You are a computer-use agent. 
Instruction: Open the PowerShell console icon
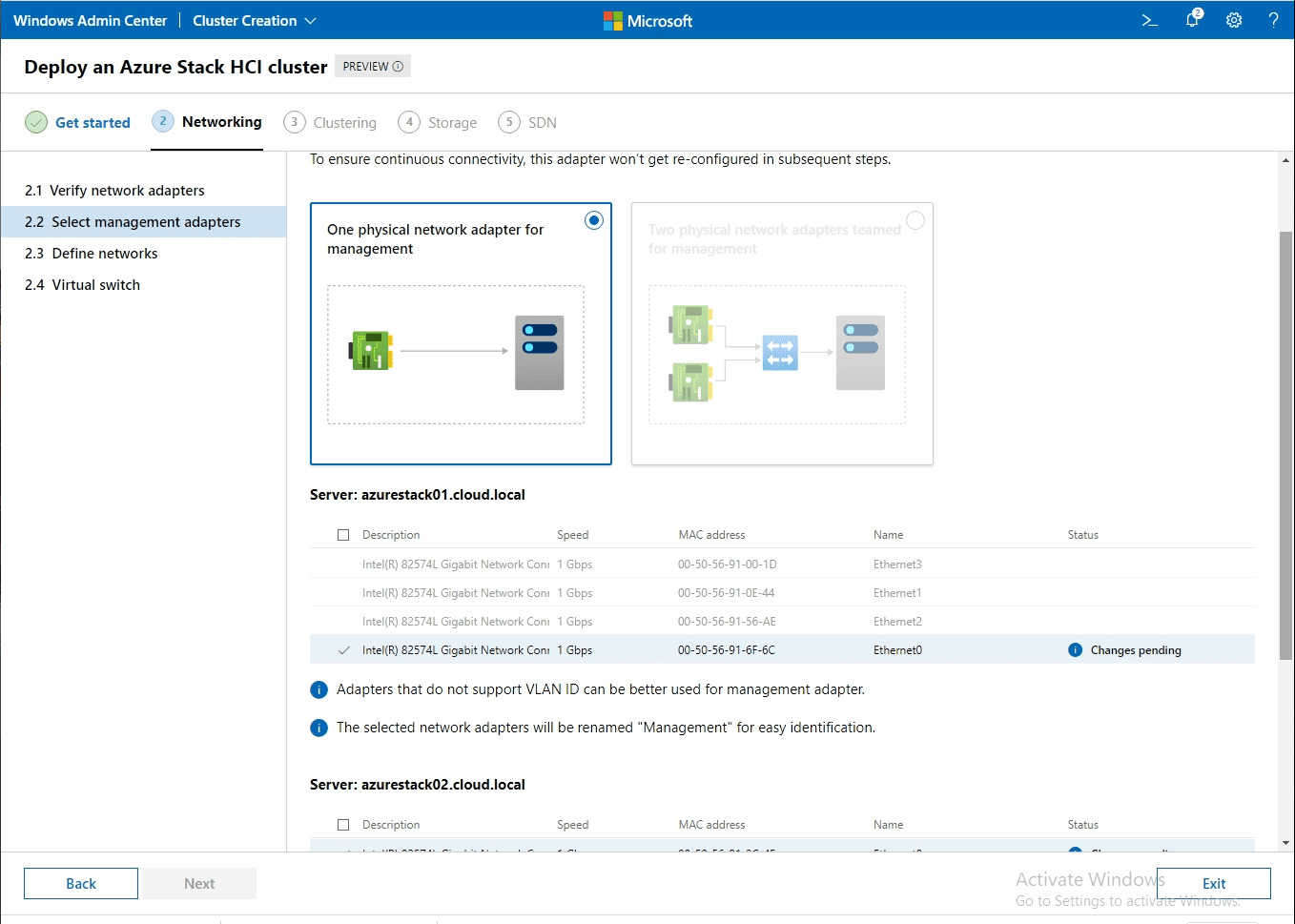tap(1149, 19)
